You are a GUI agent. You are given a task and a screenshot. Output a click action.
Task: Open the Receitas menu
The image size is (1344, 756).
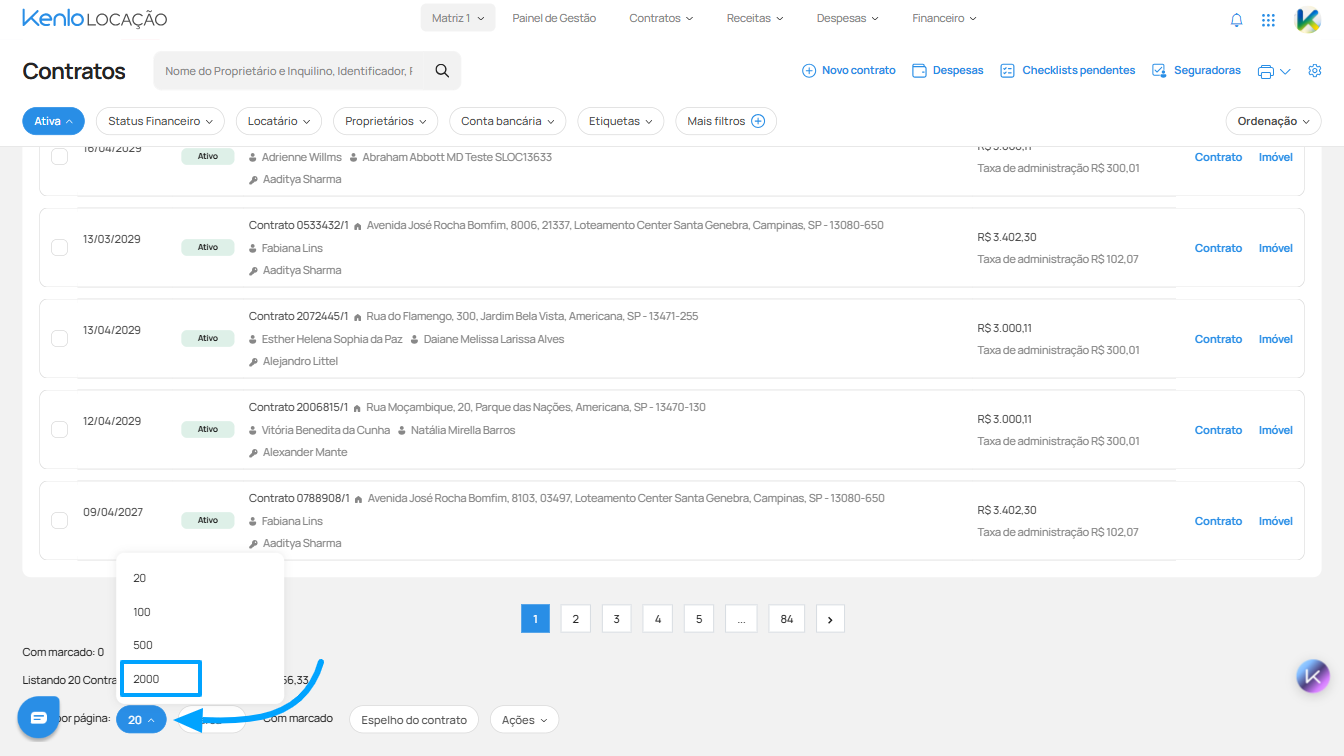tap(755, 18)
